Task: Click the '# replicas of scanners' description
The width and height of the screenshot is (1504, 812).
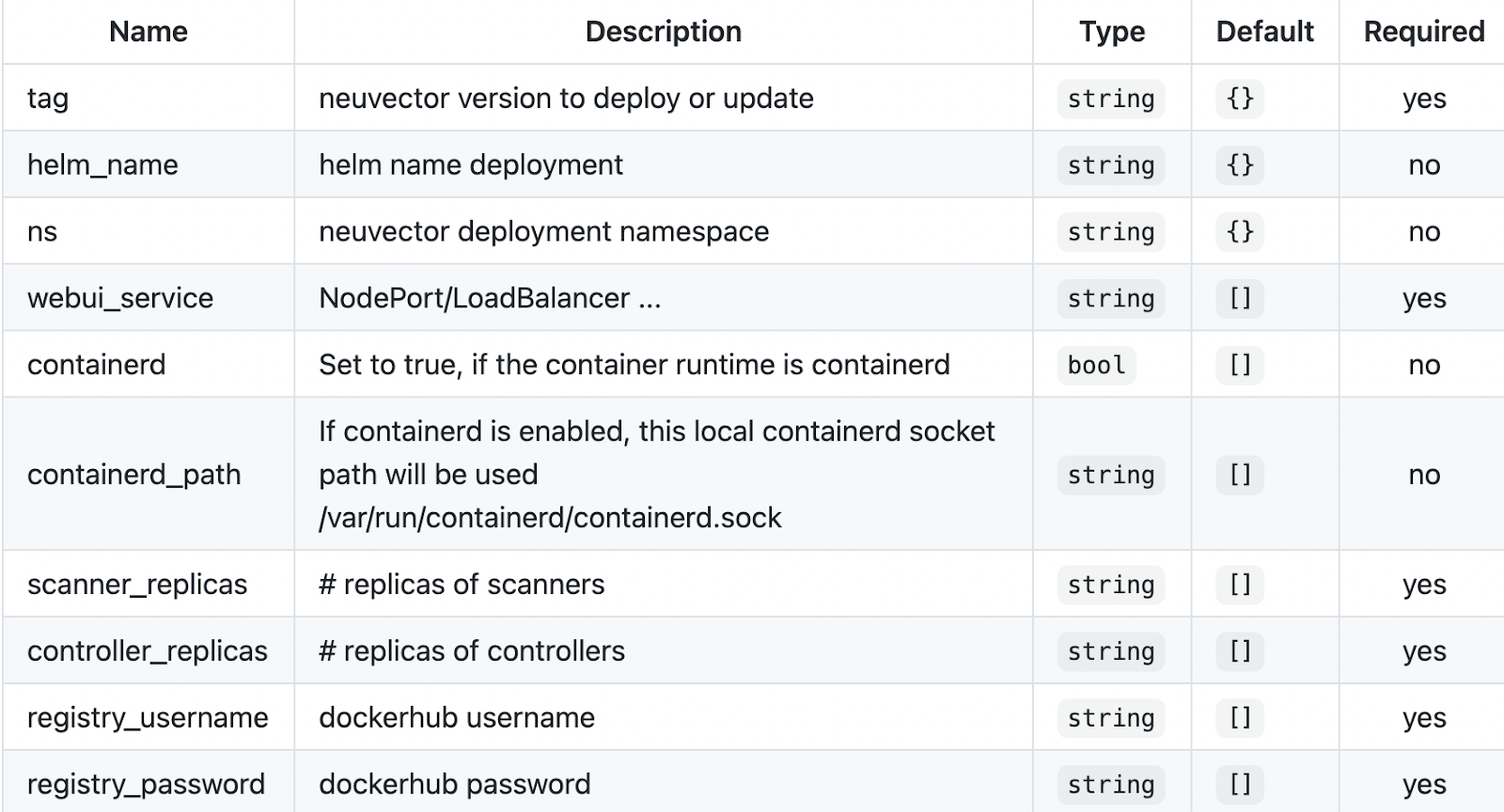Action: click(x=462, y=585)
